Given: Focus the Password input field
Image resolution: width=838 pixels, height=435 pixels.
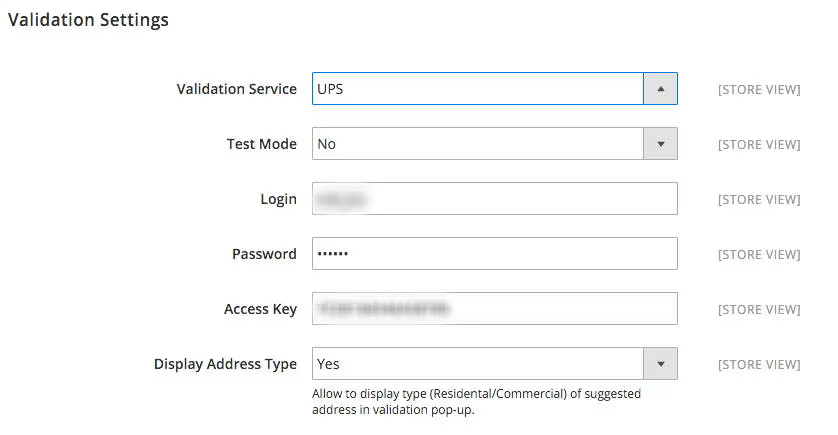Looking at the screenshot, I should coord(494,254).
